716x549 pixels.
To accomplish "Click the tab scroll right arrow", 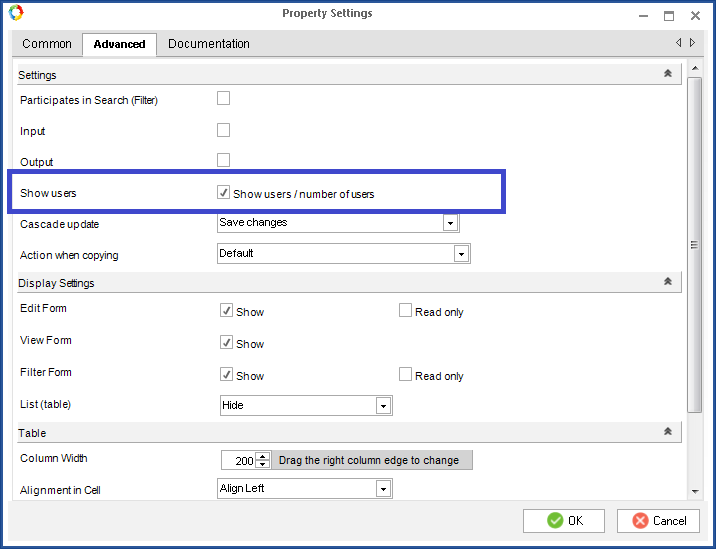I will (692, 42).
